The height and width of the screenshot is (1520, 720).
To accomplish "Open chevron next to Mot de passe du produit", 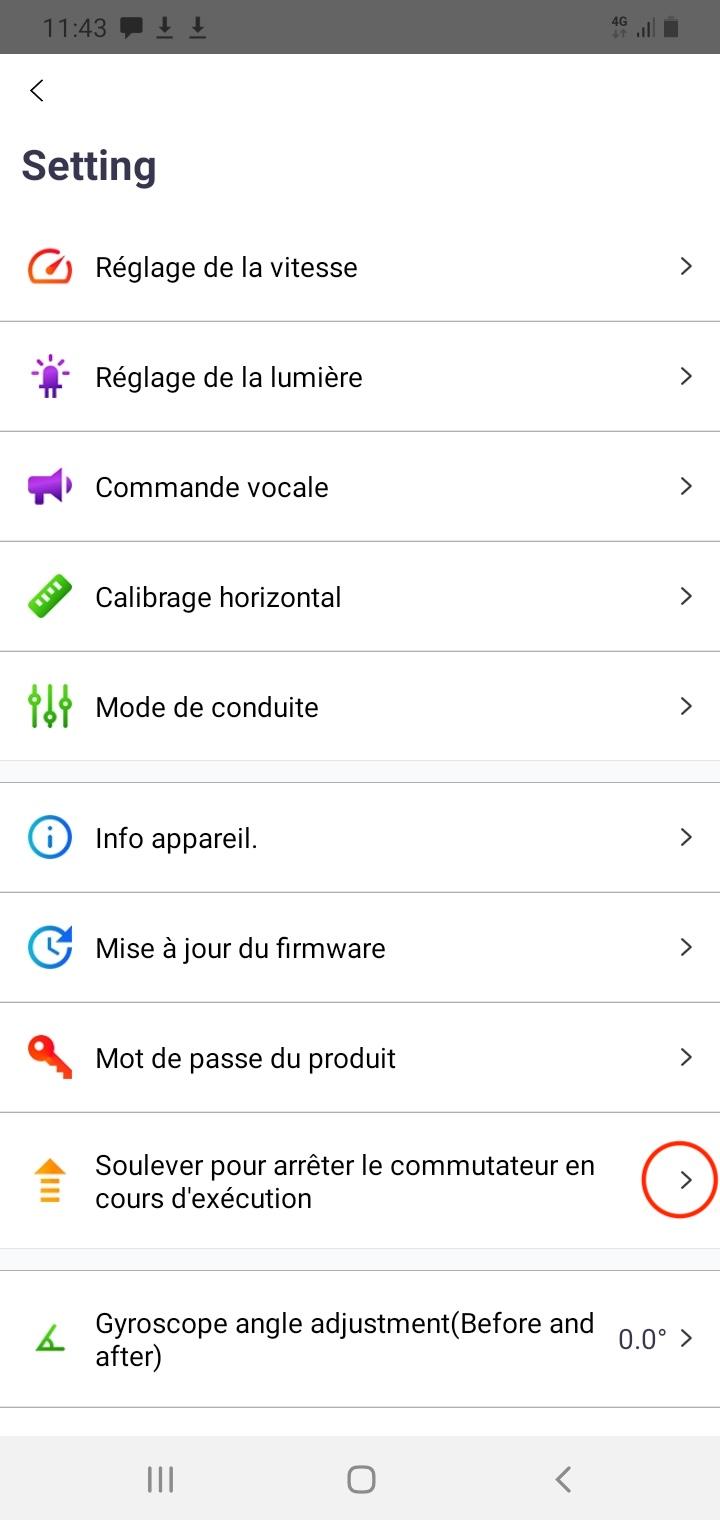I will [x=686, y=1057].
